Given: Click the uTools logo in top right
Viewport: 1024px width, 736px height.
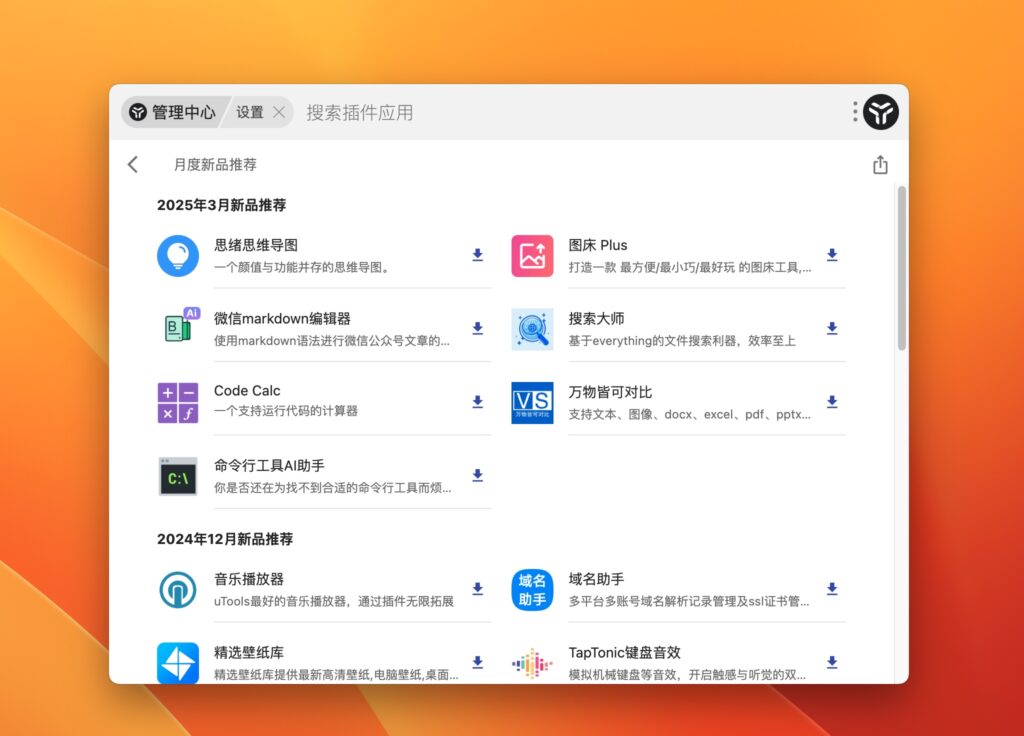Looking at the screenshot, I should pyautogui.click(x=879, y=113).
